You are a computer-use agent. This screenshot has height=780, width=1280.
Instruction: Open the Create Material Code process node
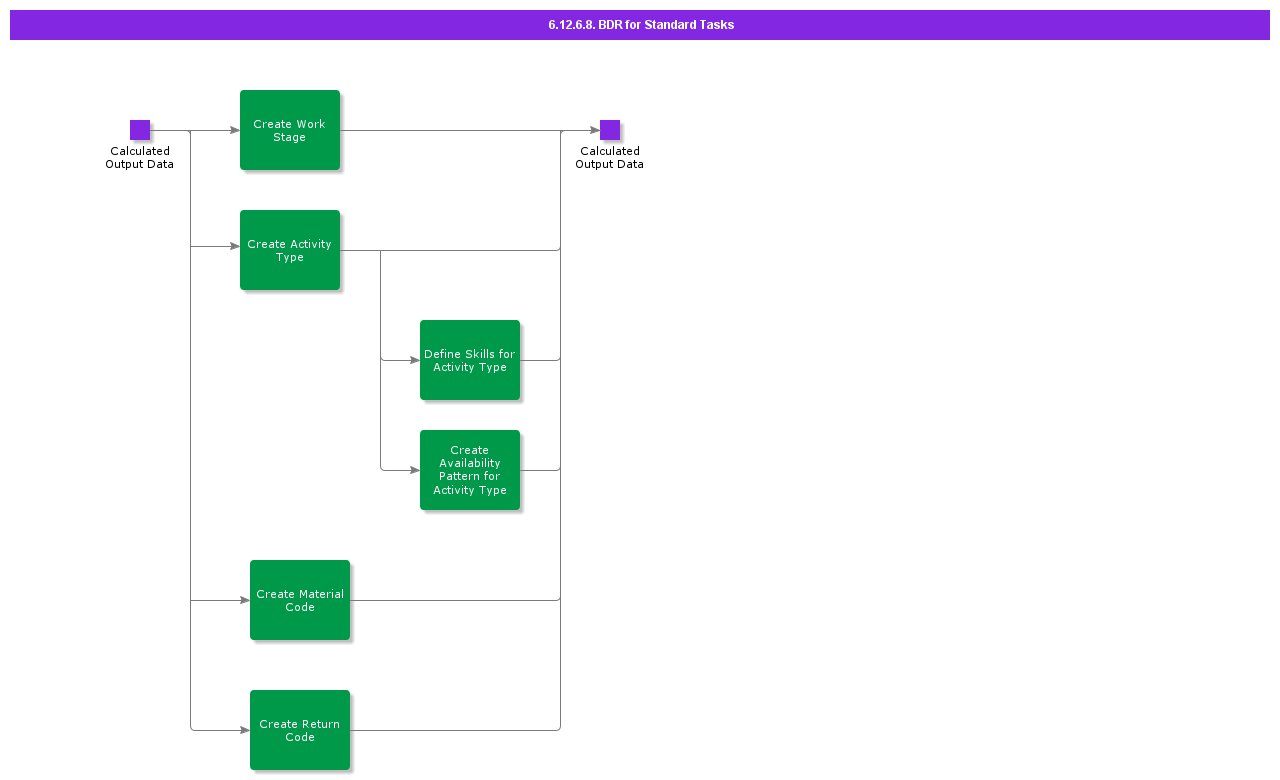click(300, 600)
